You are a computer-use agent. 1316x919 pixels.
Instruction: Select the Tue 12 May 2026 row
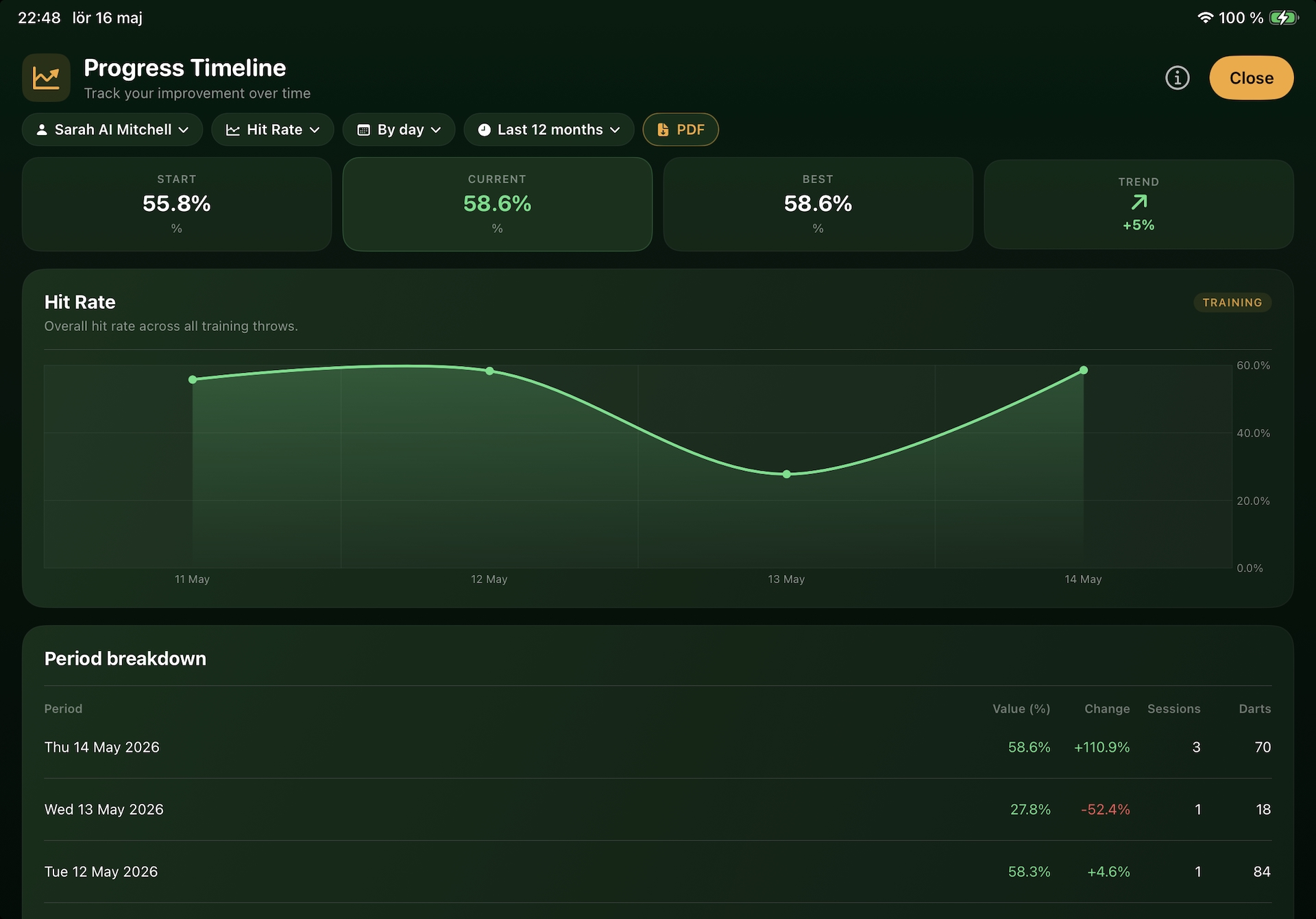tap(658, 872)
